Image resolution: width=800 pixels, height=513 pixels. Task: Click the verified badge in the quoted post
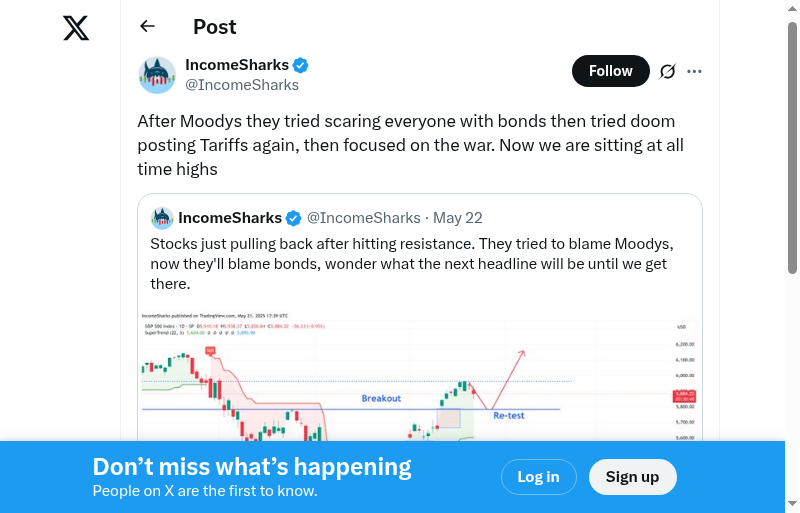[294, 218]
